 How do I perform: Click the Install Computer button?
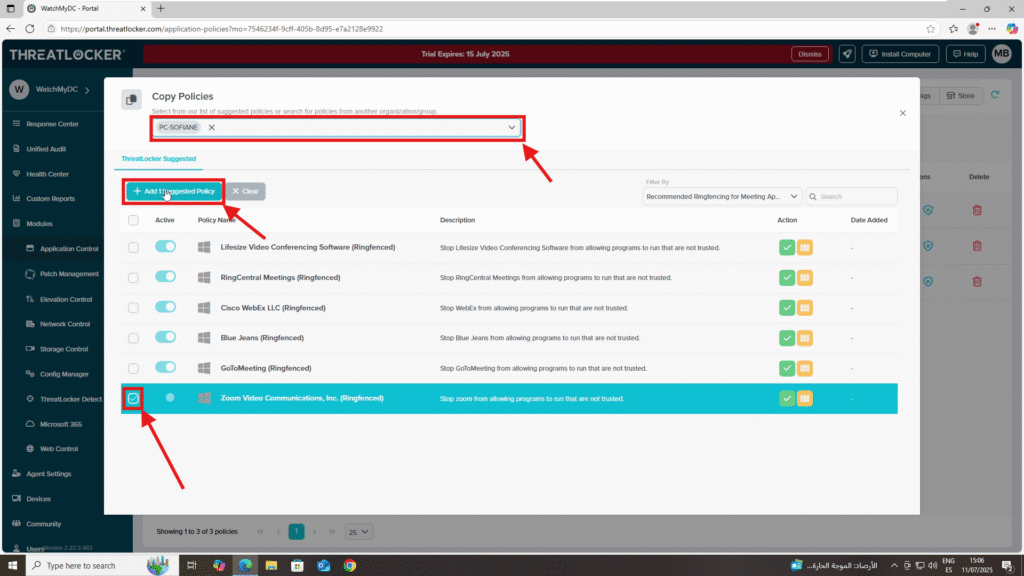[x=900, y=54]
